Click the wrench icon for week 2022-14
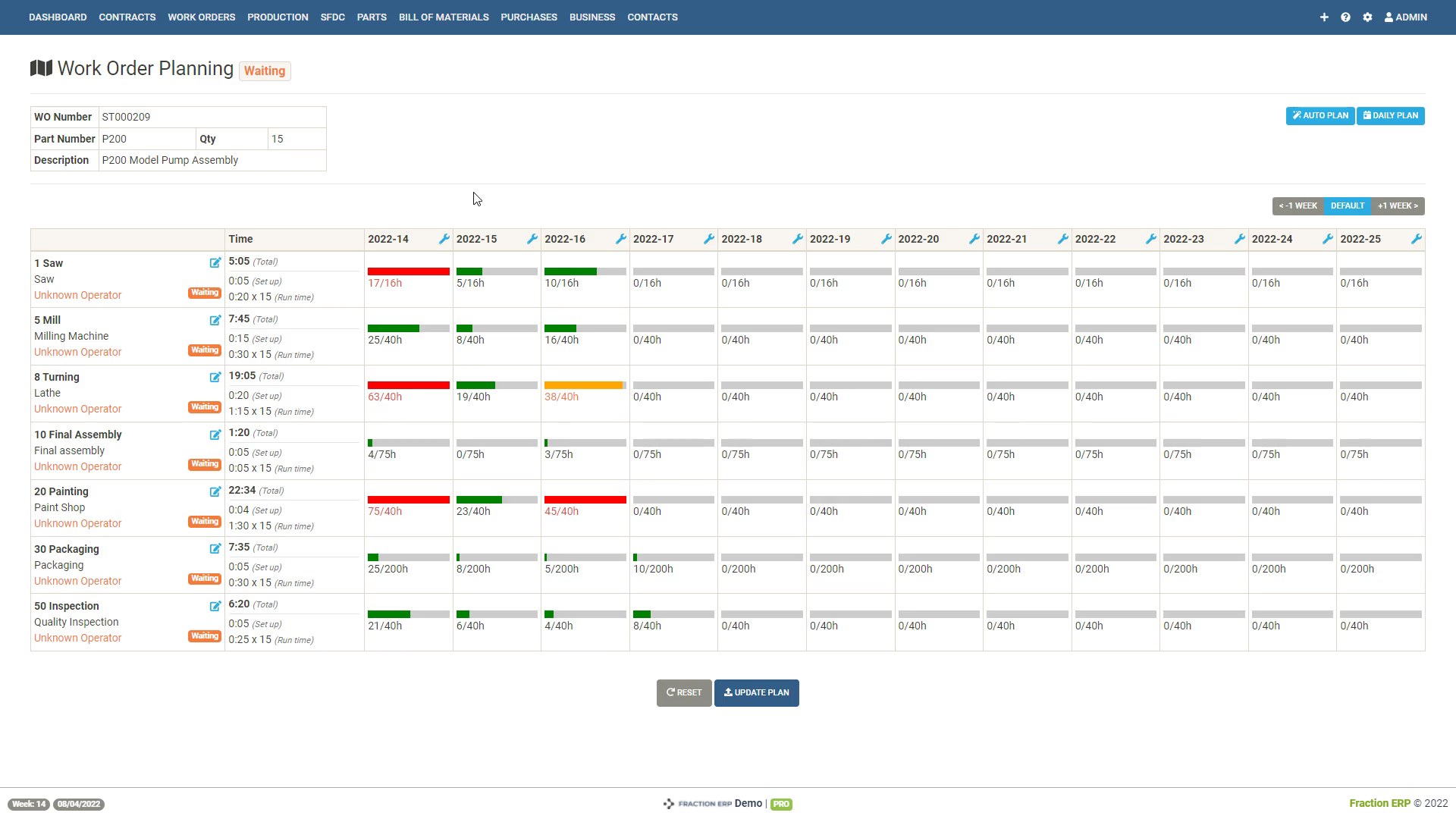 [x=444, y=239]
